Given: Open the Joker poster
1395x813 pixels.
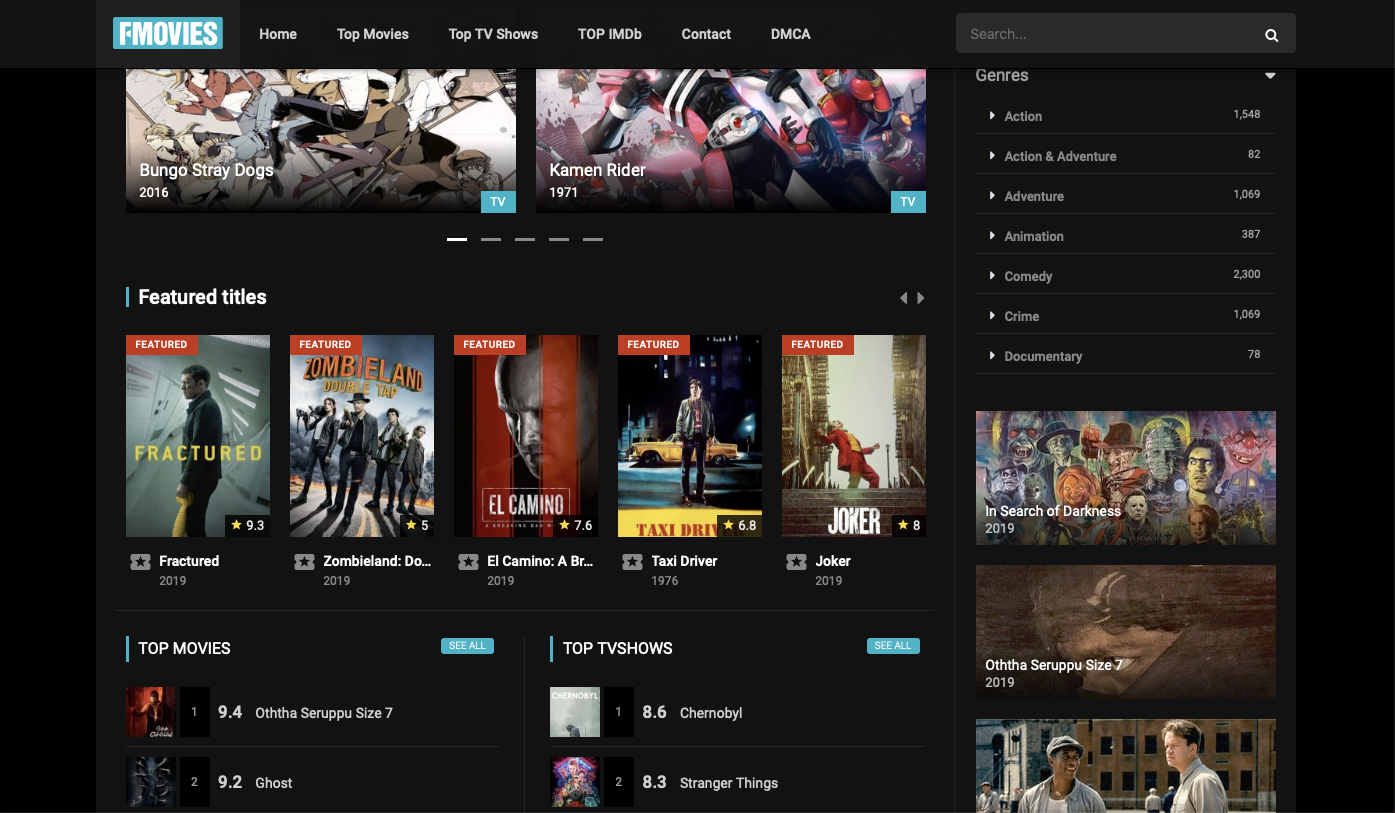Looking at the screenshot, I should pyautogui.click(x=854, y=436).
